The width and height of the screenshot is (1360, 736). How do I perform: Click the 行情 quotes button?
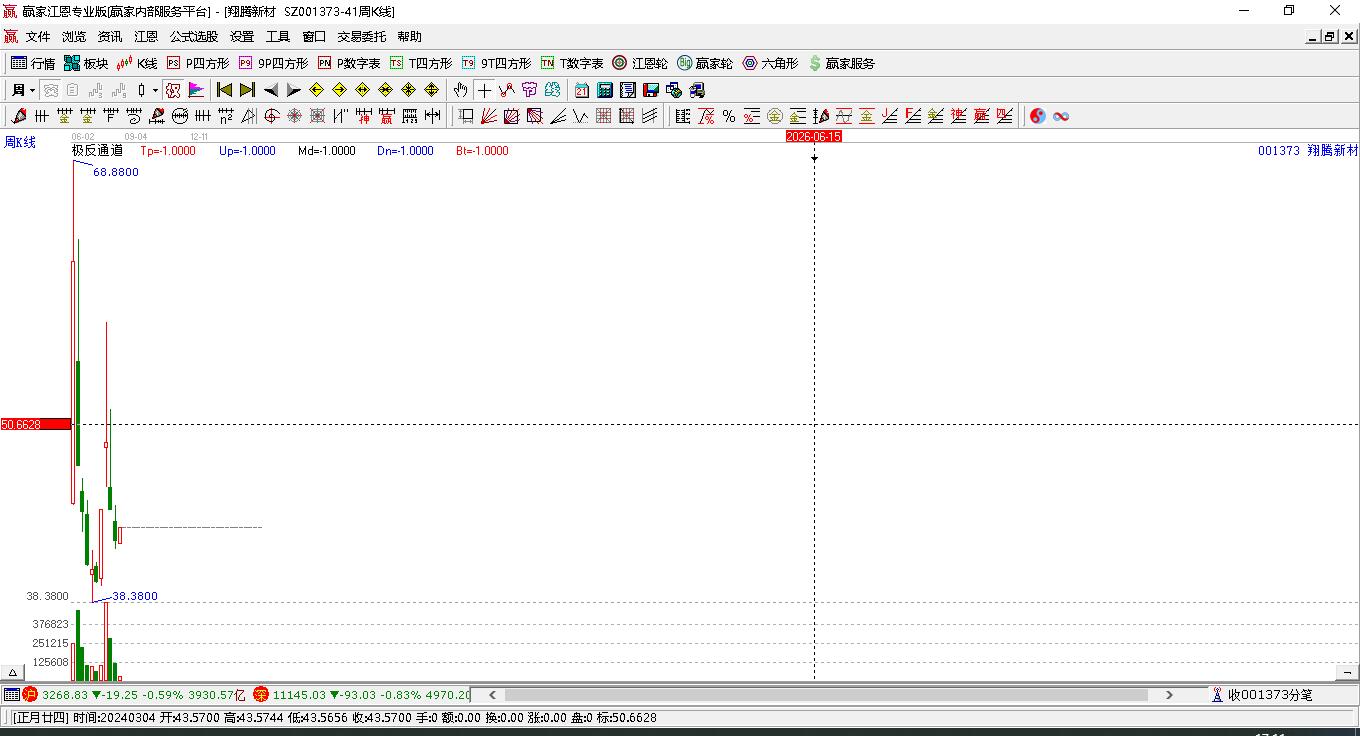tap(33, 63)
